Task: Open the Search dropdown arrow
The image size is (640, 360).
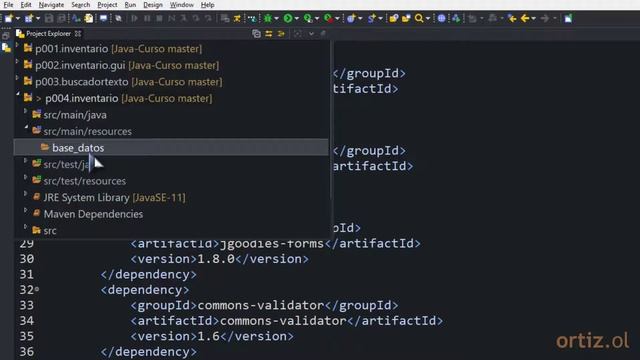Action: [428, 18]
